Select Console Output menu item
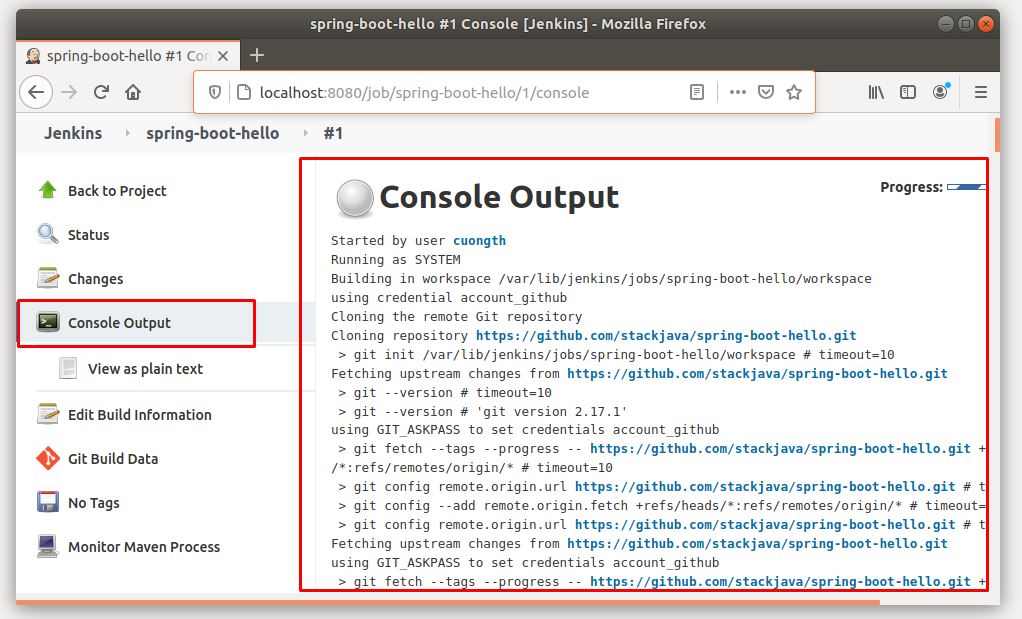This screenshot has width=1022, height=619. 119,323
